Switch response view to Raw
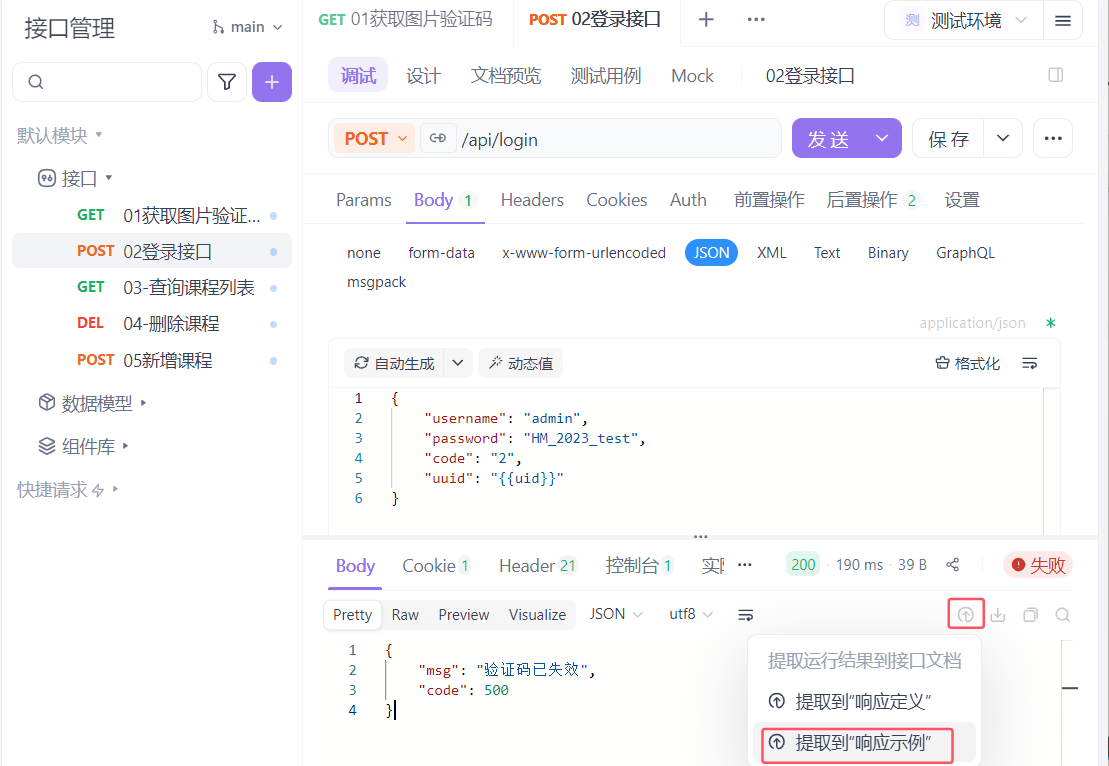 (x=405, y=615)
